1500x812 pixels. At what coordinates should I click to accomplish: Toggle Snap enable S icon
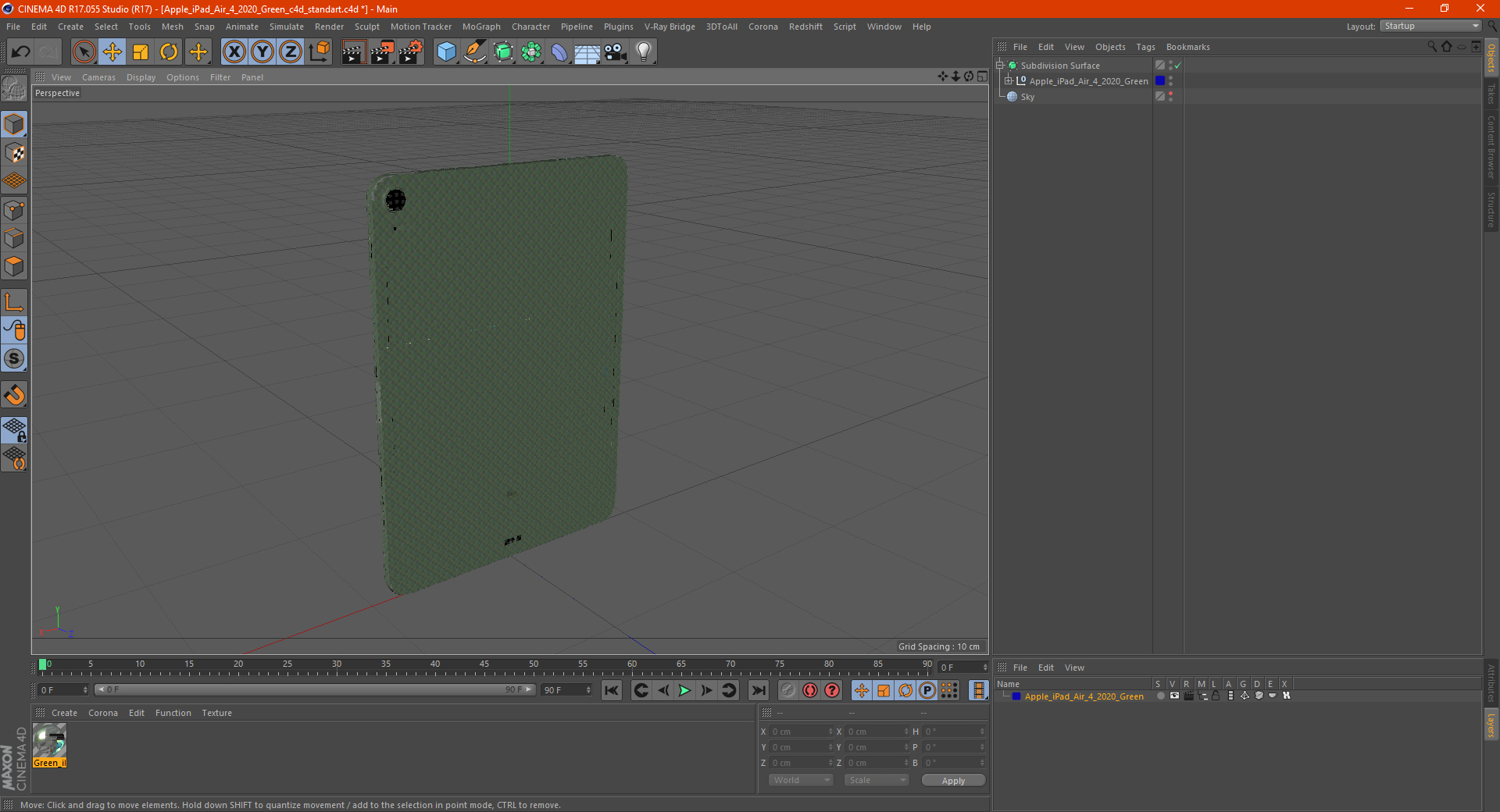(14, 358)
